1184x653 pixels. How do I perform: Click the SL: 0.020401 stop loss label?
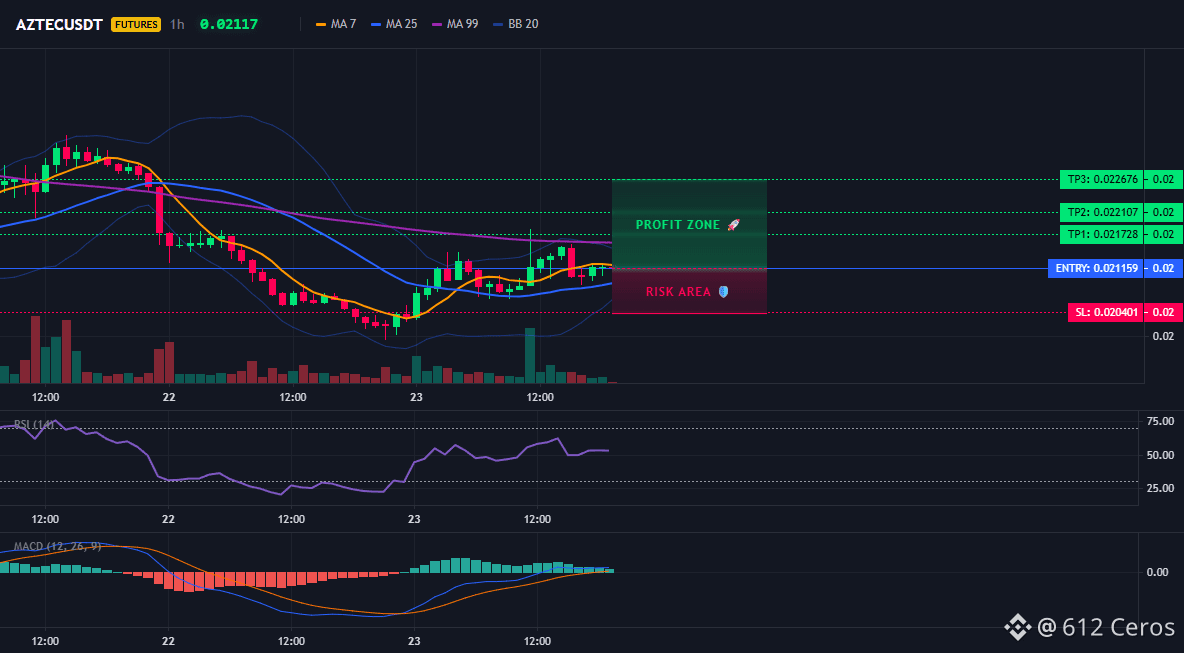pyautogui.click(x=1105, y=313)
